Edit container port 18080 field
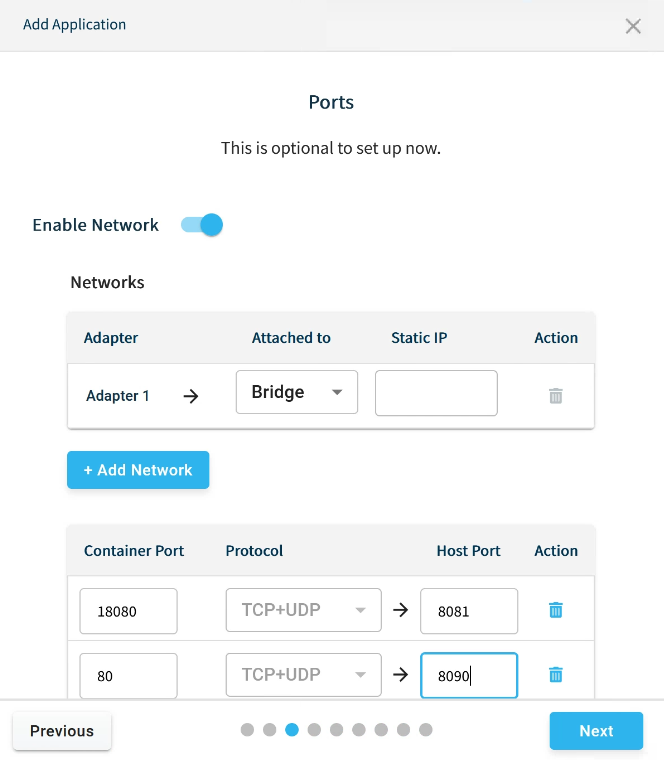Image resolution: width=664 pixels, height=760 pixels. click(129, 611)
